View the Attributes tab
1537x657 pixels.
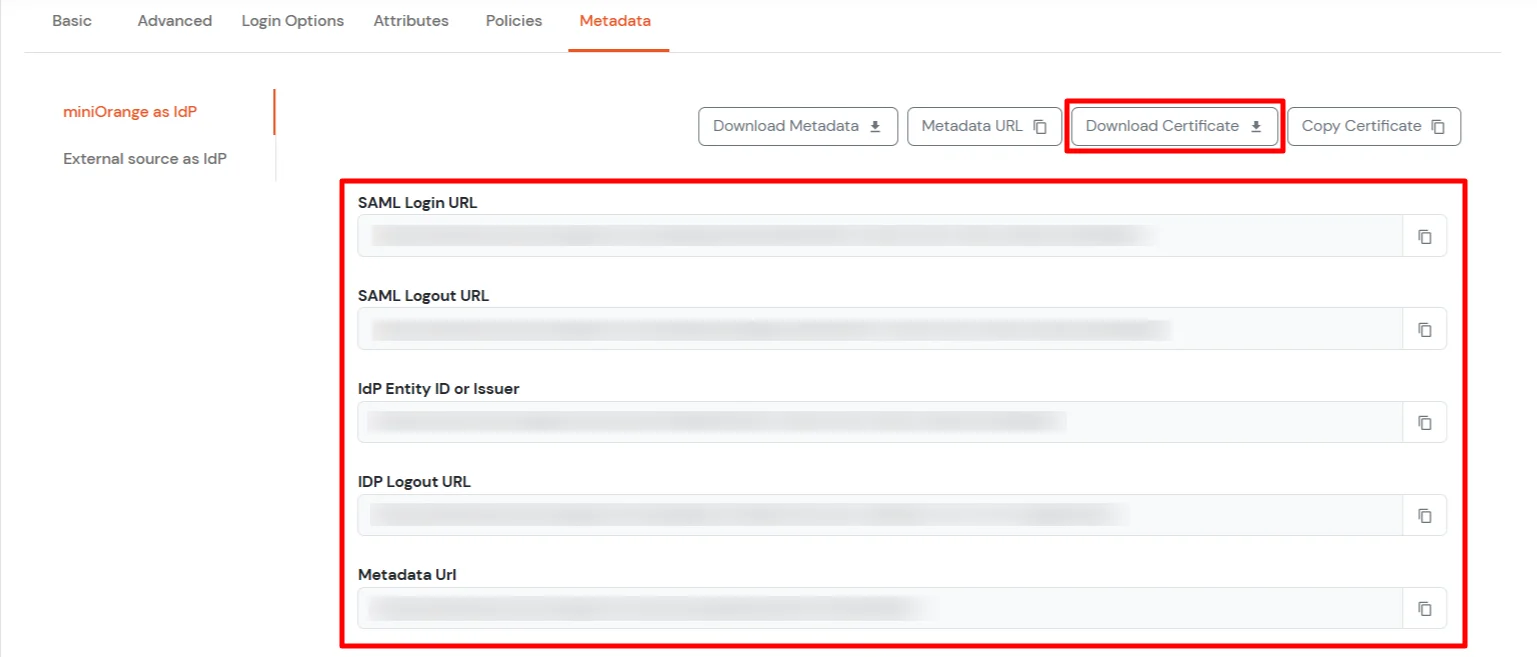[410, 20]
